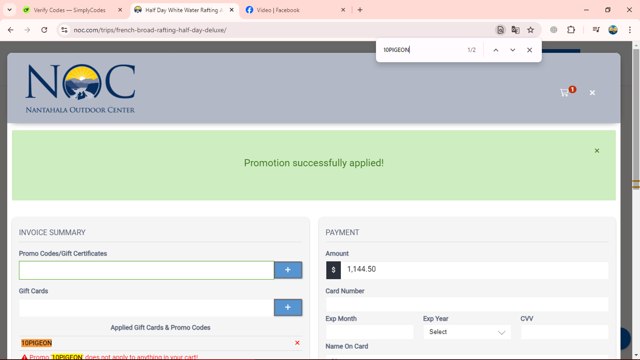Close the Half Day White Water Rafting tab

pos(231,10)
